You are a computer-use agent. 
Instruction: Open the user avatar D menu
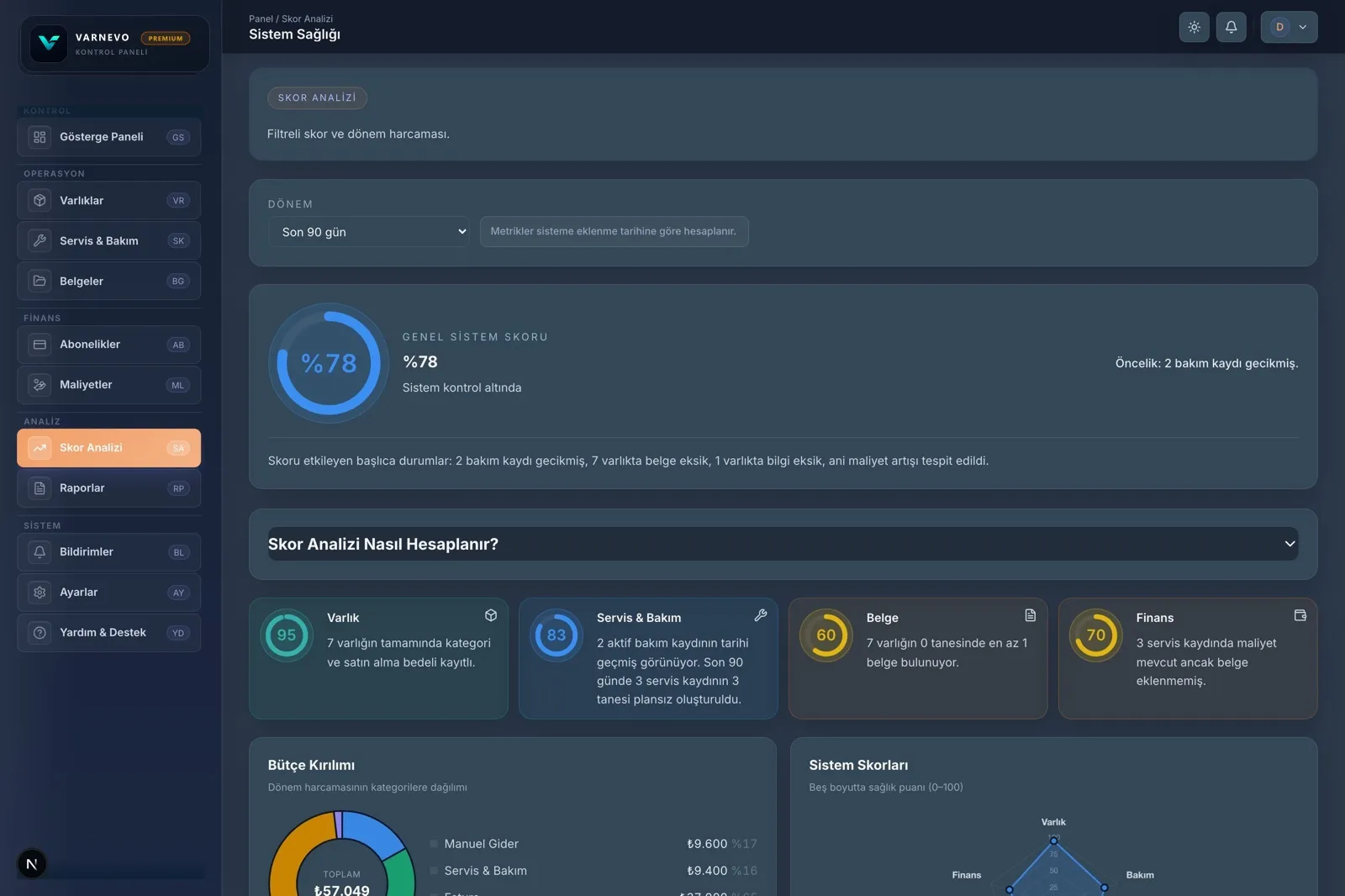1289,27
